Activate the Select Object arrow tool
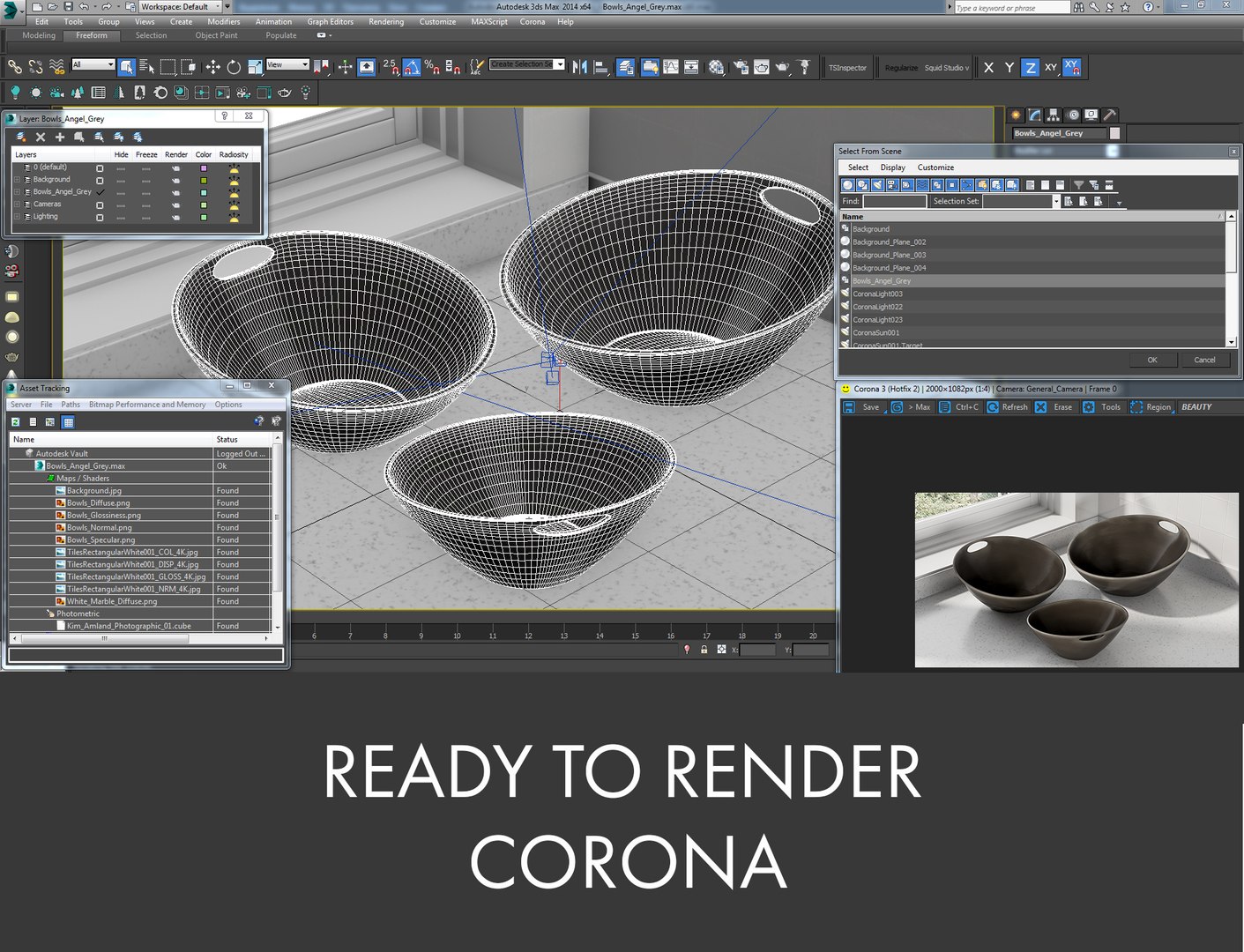Screen dimensions: 1244x952 point(127,67)
